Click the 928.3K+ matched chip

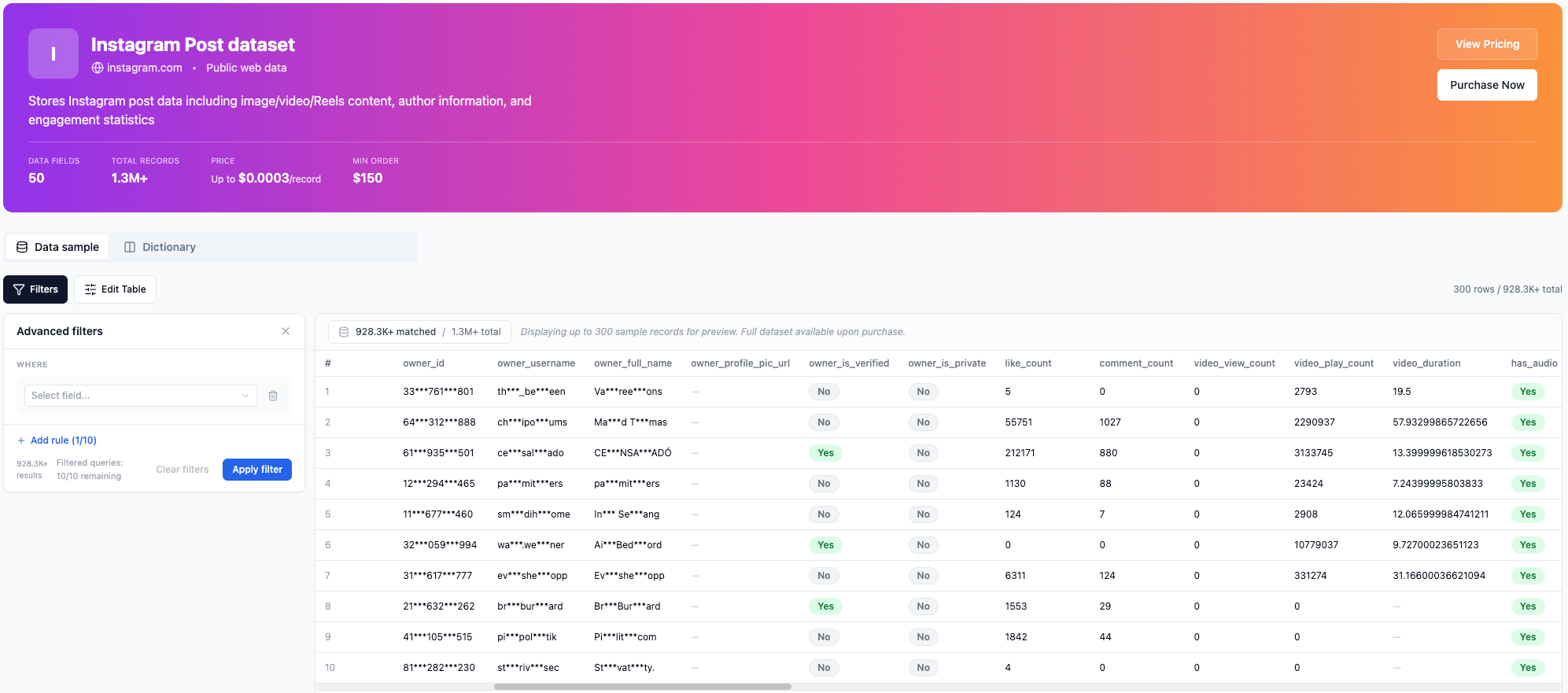pos(419,332)
